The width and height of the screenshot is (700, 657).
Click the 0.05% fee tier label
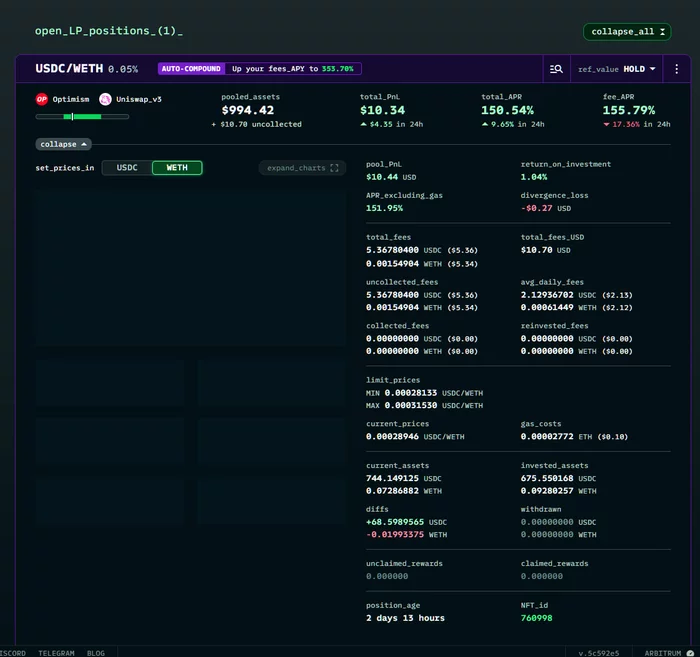tap(123, 69)
